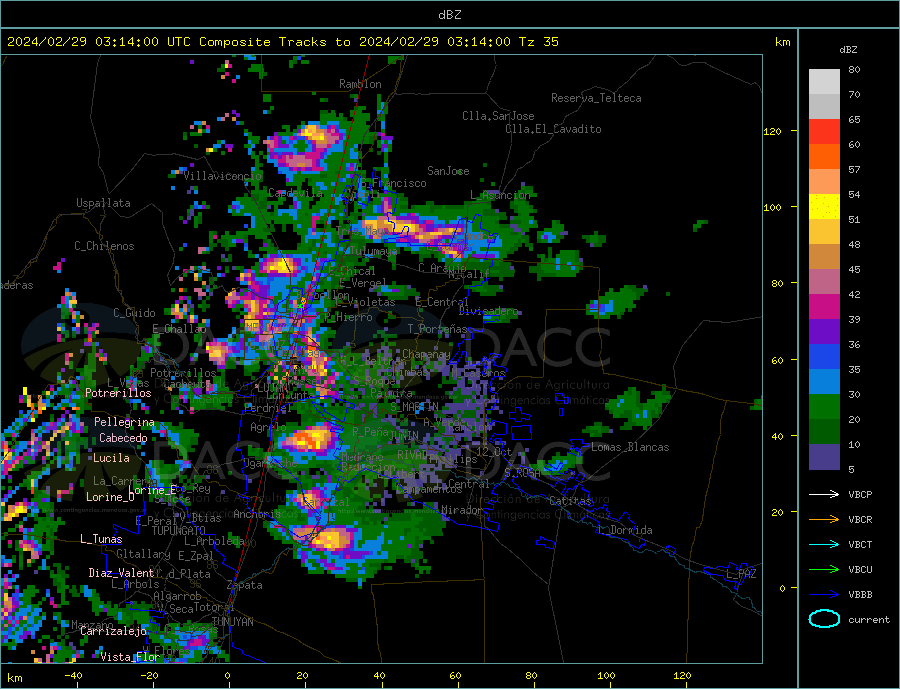Select the red 65 dBZ color swatch
The width and height of the screenshot is (900, 689).
824,131
